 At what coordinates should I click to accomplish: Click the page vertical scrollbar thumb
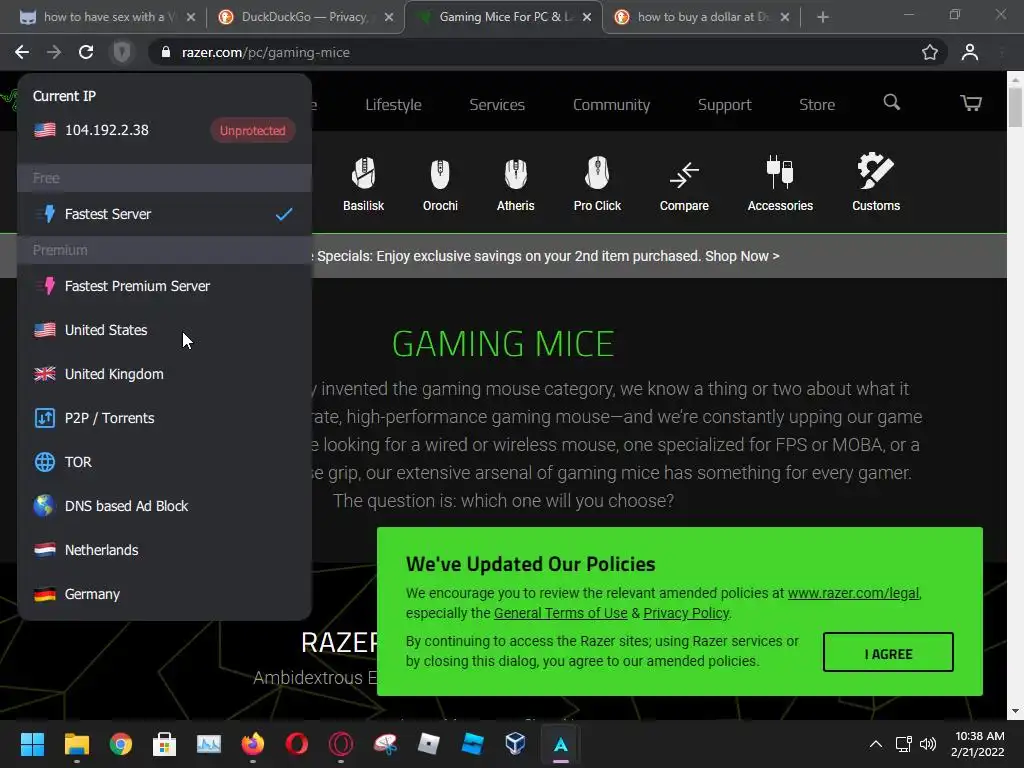coord(1015,106)
